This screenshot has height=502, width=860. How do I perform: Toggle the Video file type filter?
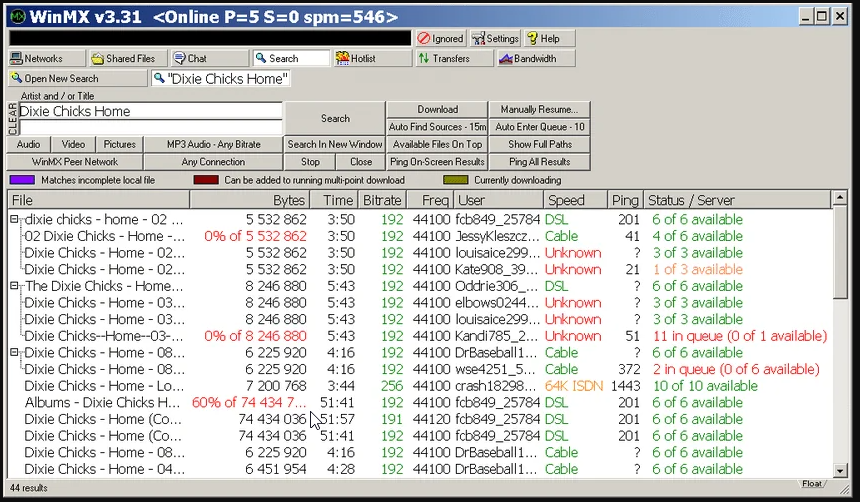pos(74,145)
